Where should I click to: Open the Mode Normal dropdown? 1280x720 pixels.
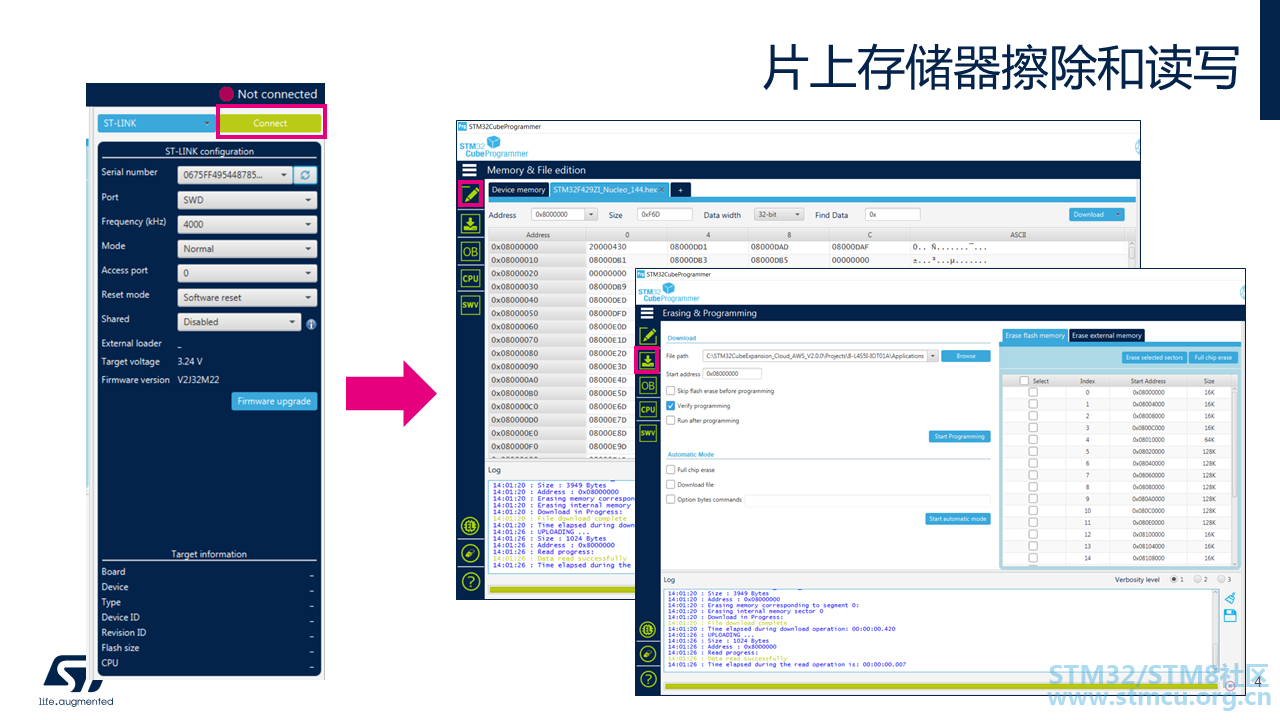point(247,249)
